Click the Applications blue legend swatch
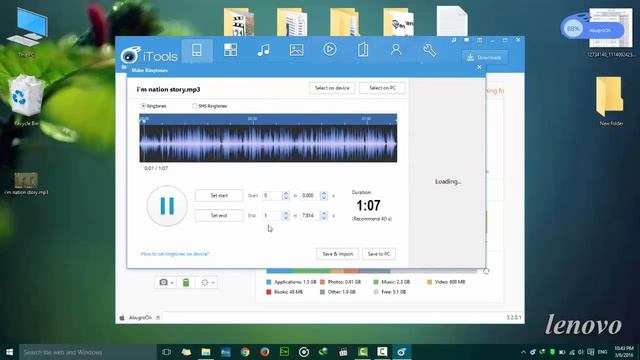Screen dimensions: 640x360 269,282
